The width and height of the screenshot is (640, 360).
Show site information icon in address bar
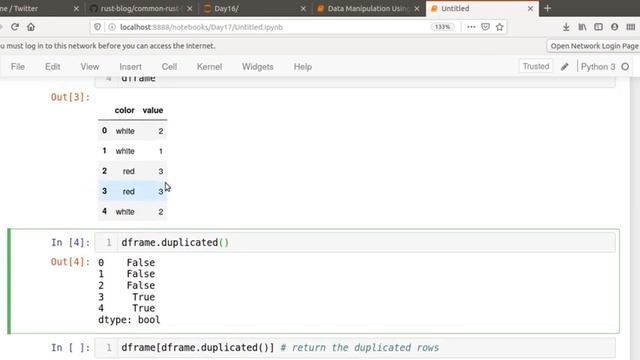tap(112, 27)
